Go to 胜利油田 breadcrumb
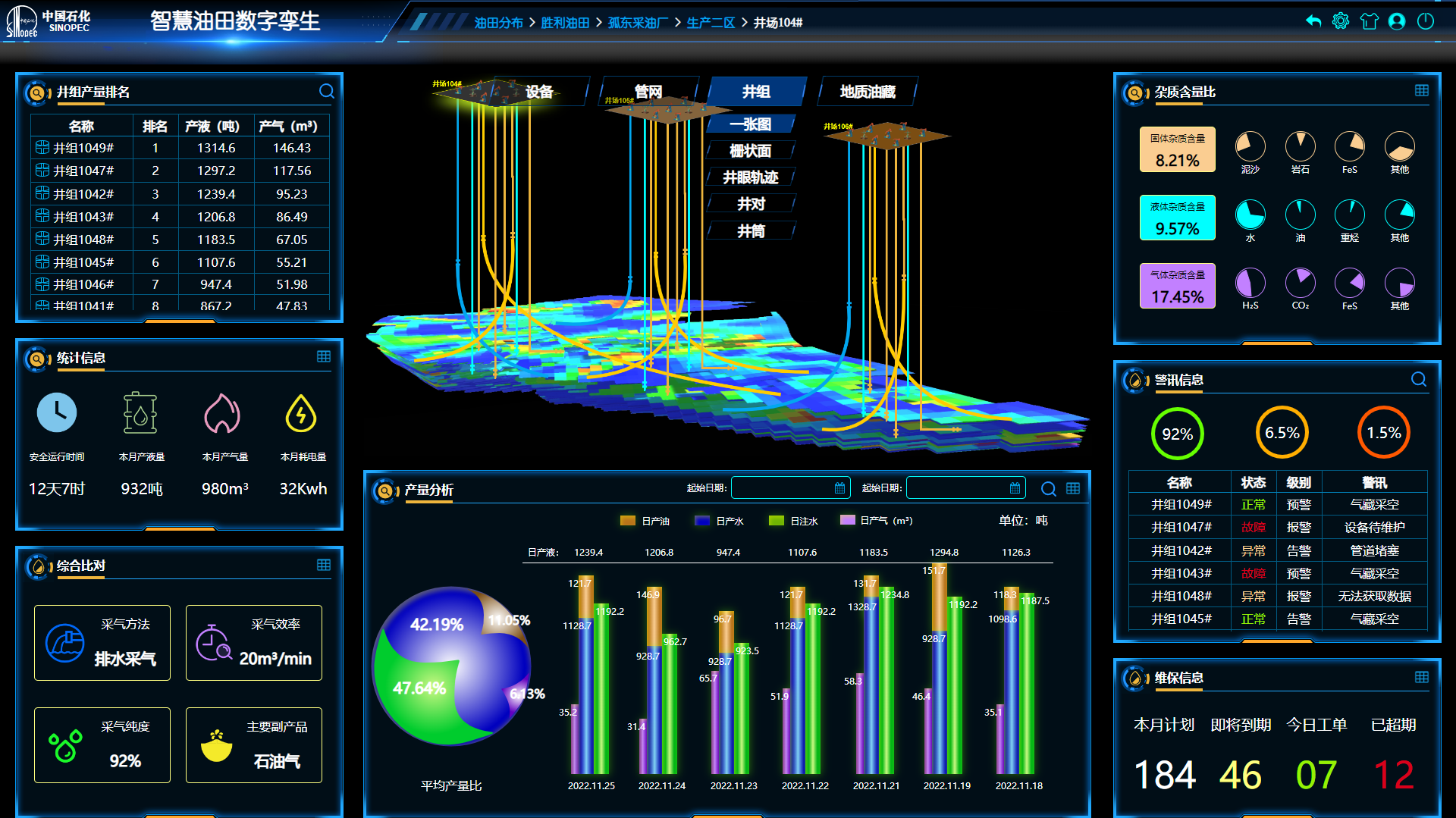 (565, 23)
